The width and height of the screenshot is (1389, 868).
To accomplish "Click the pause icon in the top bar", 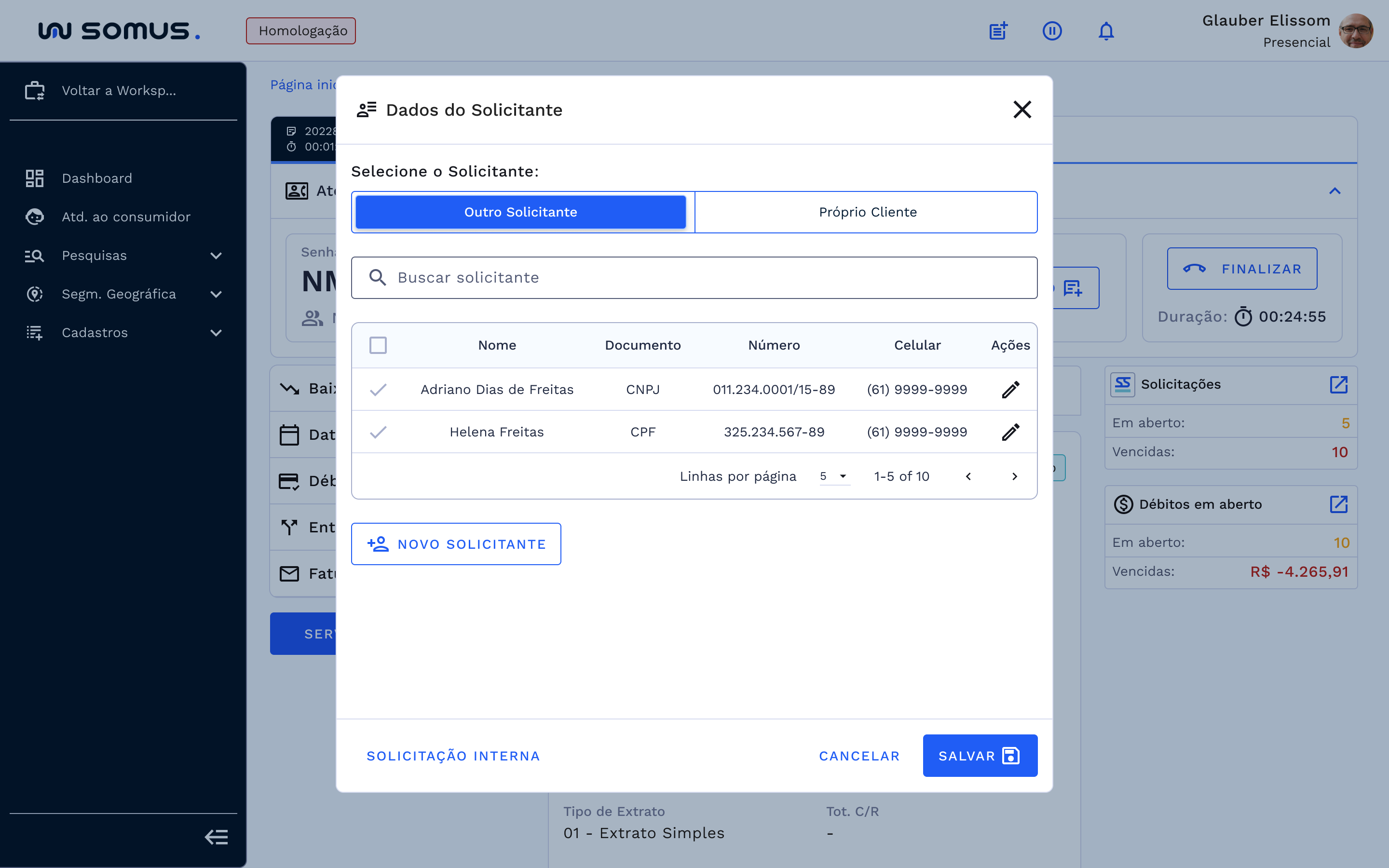I will pos(1052,30).
